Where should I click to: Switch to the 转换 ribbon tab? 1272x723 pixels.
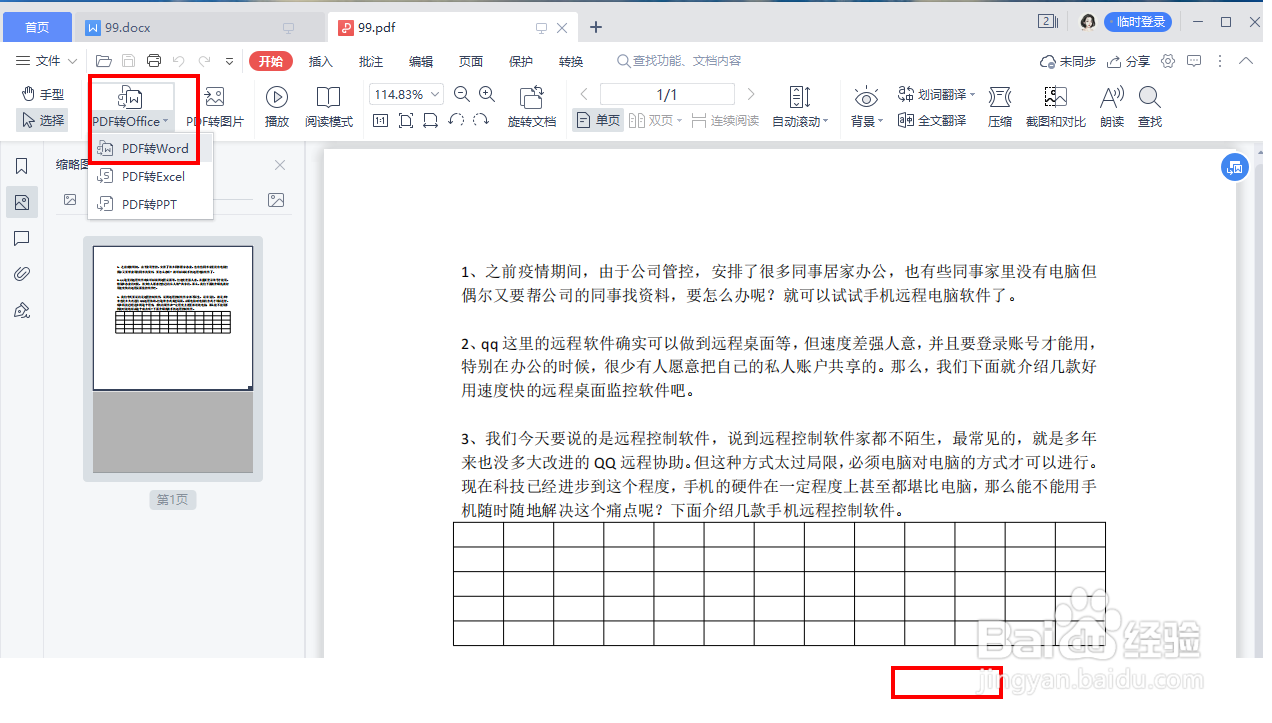tap(570, 61)
